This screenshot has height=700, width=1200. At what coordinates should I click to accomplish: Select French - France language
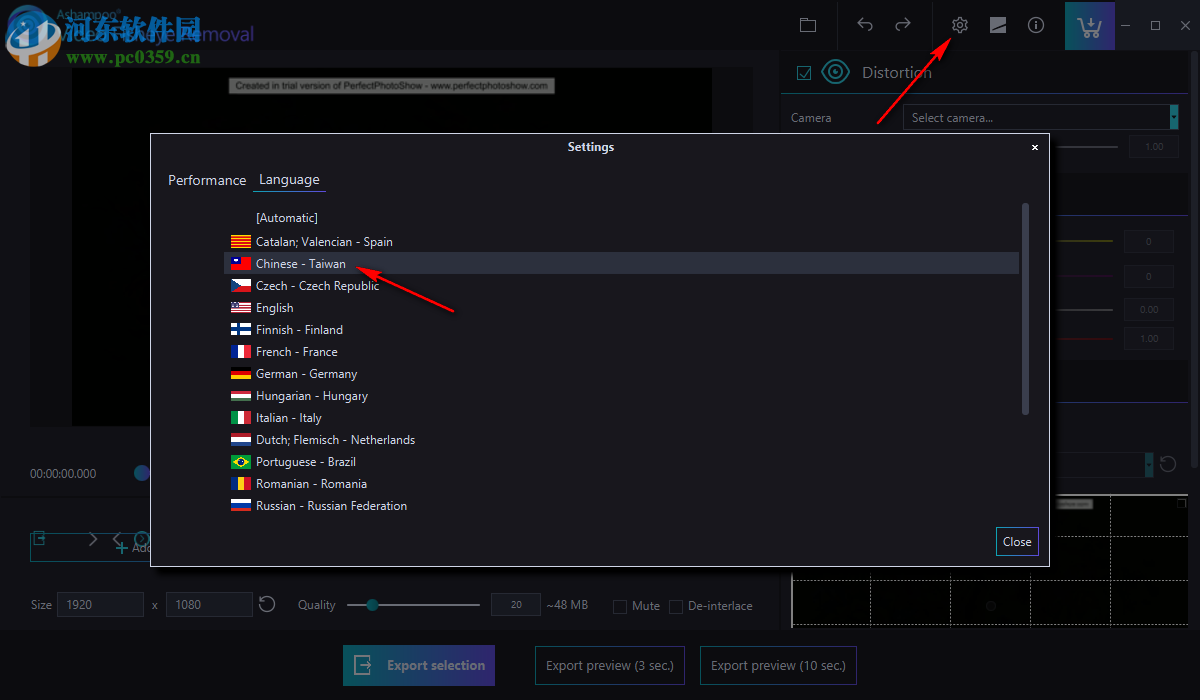(x=621, y=352)
